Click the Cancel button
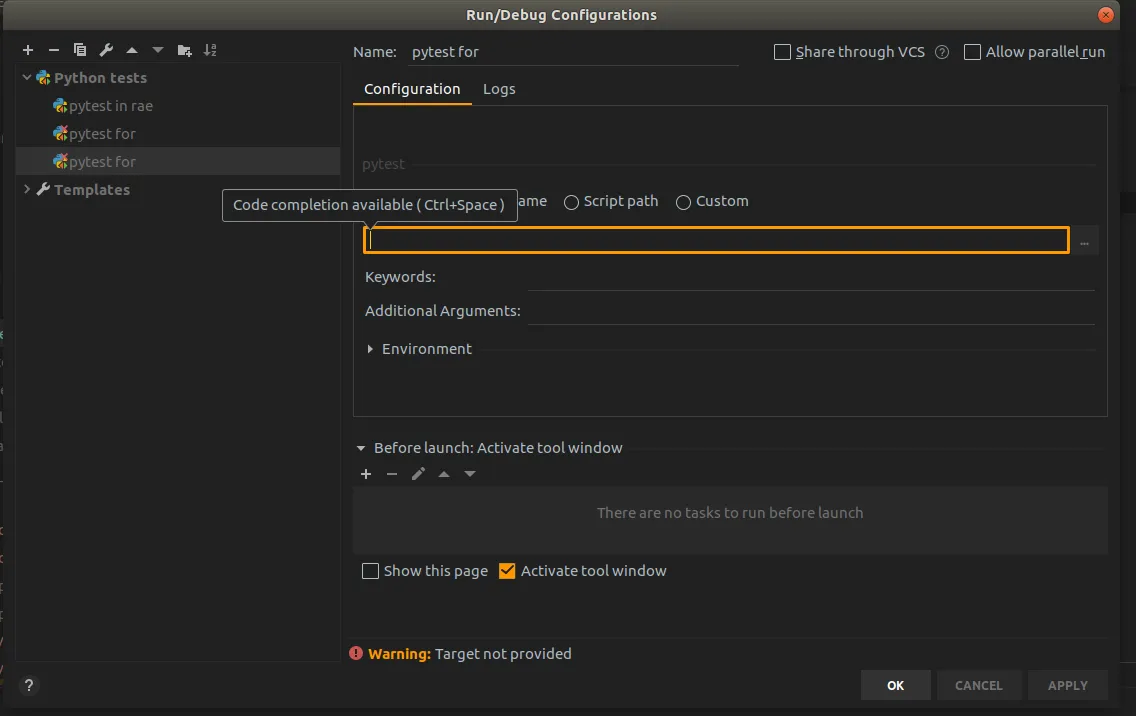The width and height of the screenshot is (1136, 716). (x=978, y=685)
